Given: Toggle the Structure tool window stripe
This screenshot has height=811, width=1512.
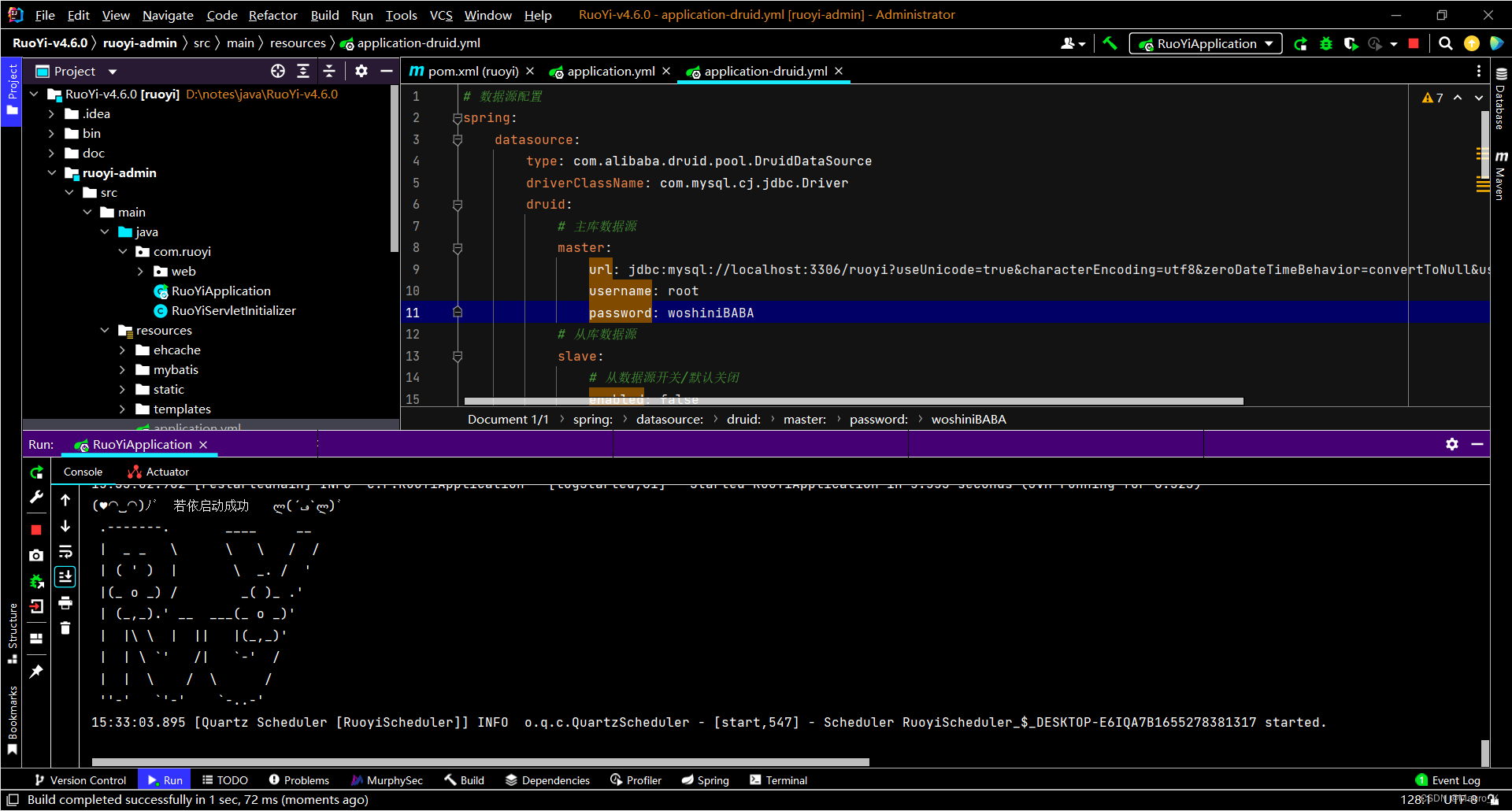Looking at the screenshot, I should tap(12, 634).
